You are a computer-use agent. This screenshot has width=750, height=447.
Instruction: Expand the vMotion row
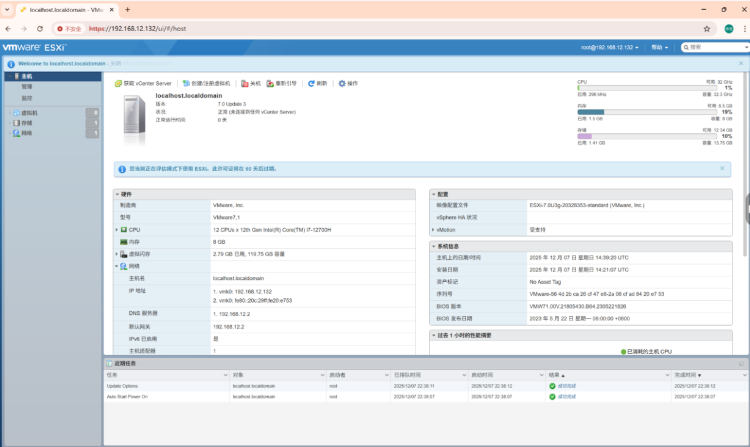433,230
